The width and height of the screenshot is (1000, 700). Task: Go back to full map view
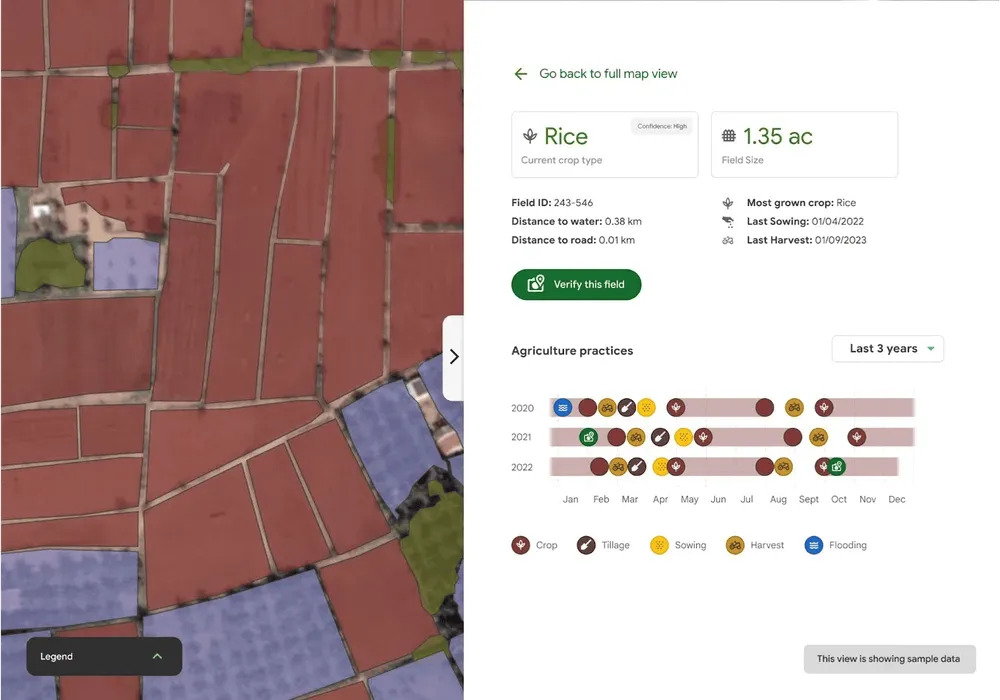pos(596,74)
